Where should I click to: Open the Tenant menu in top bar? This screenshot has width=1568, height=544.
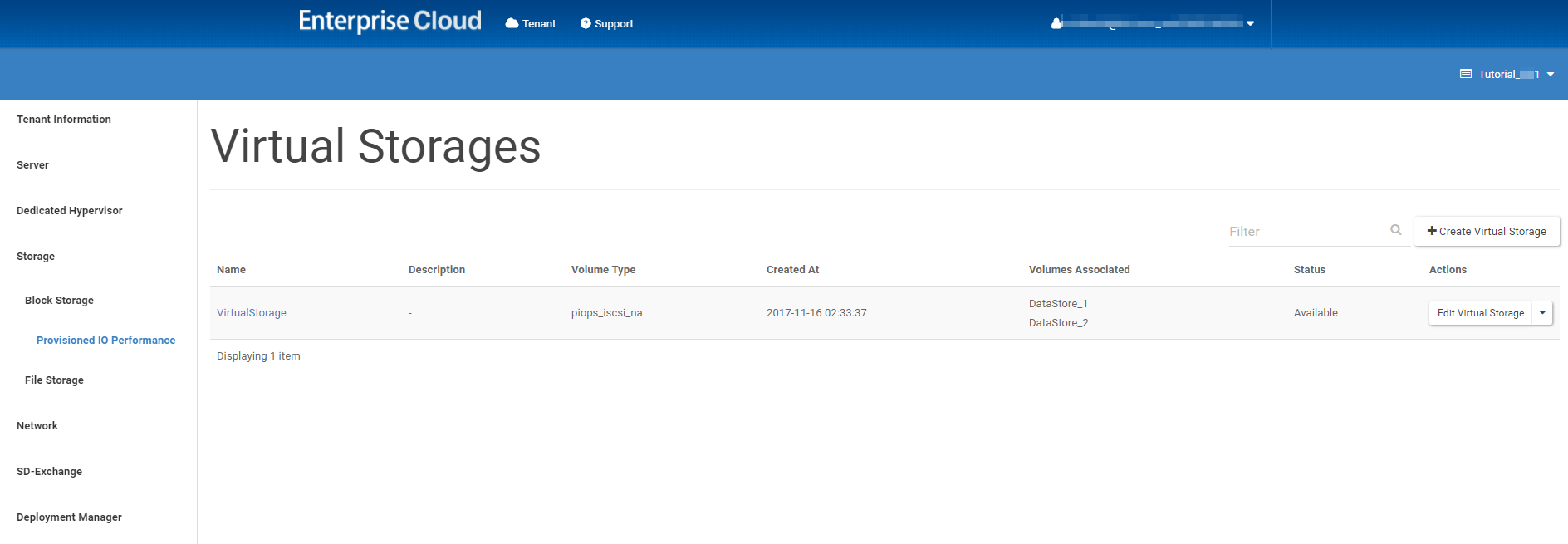pos(531,23)
